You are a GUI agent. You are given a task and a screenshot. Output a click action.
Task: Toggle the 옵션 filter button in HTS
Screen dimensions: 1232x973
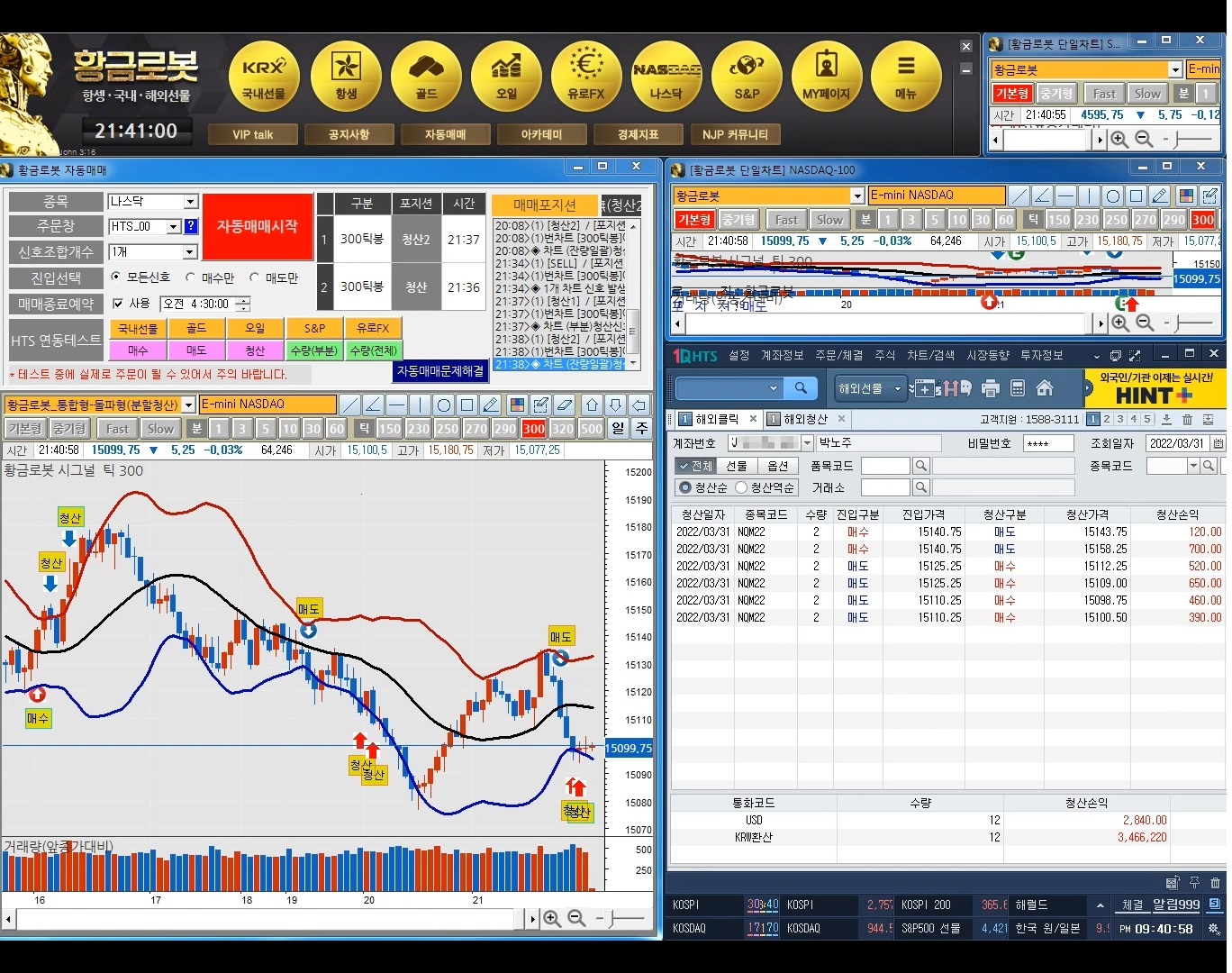pos(778,466)
